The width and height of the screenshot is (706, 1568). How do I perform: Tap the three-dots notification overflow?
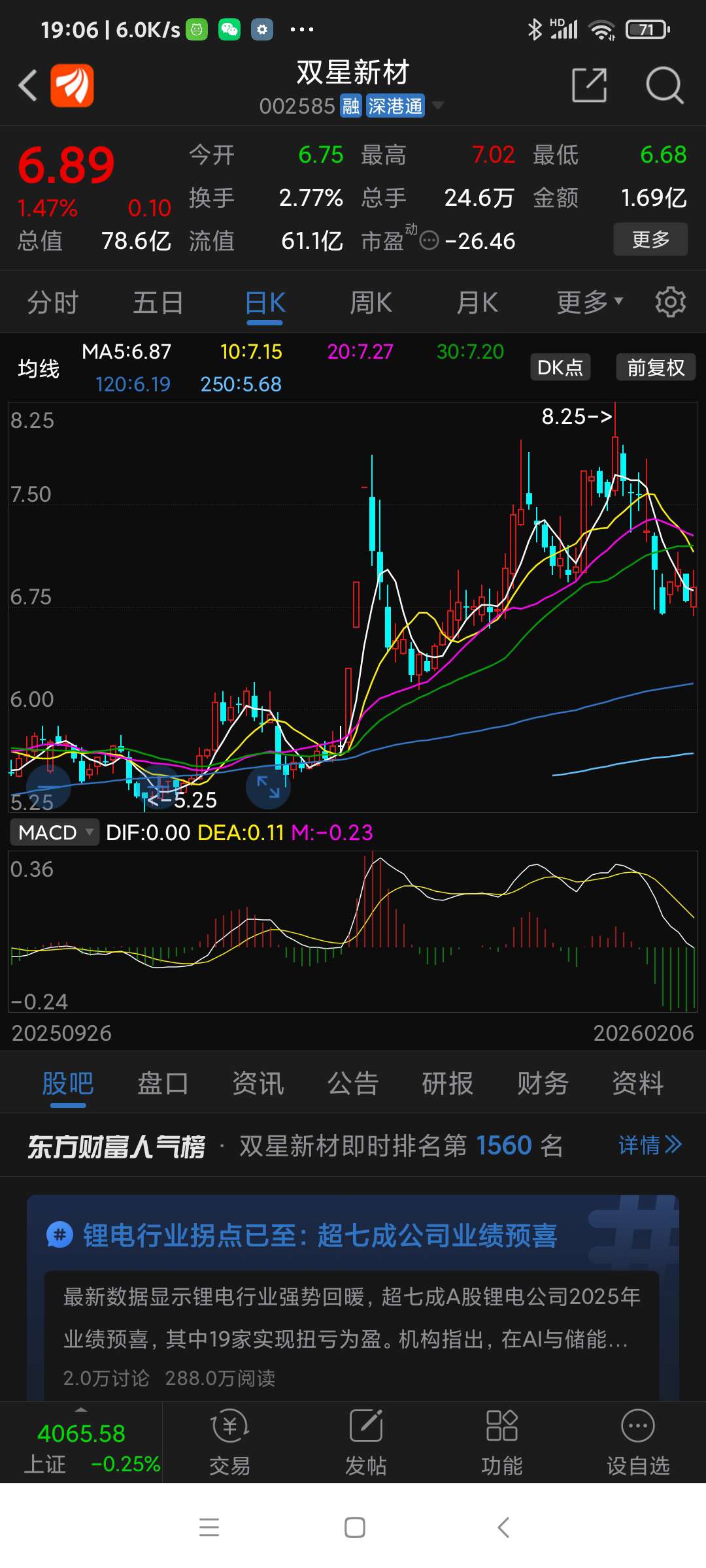pyautogui.click(x=301, y=29)
